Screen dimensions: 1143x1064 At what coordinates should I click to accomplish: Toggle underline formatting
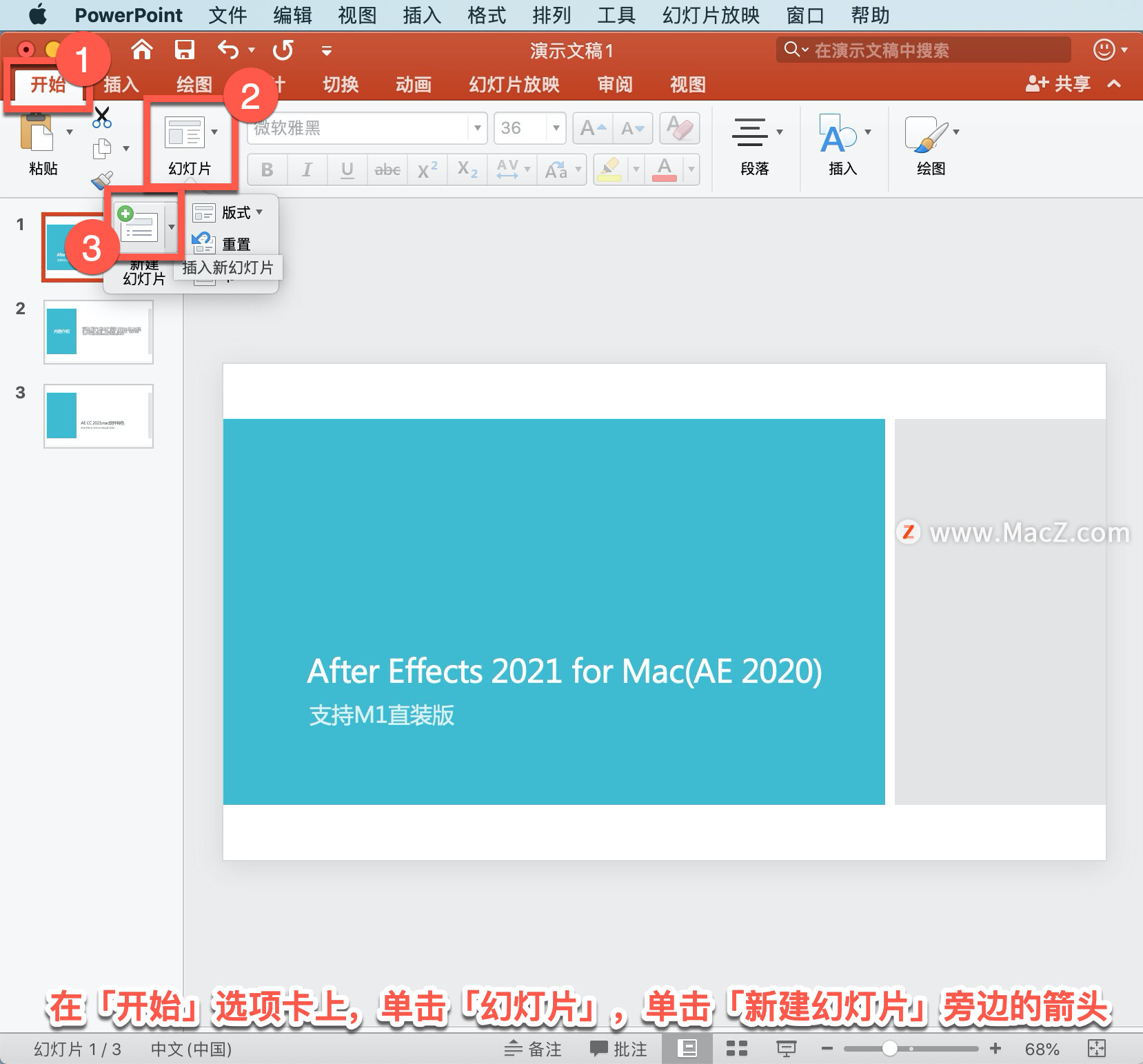pos(347,170)
